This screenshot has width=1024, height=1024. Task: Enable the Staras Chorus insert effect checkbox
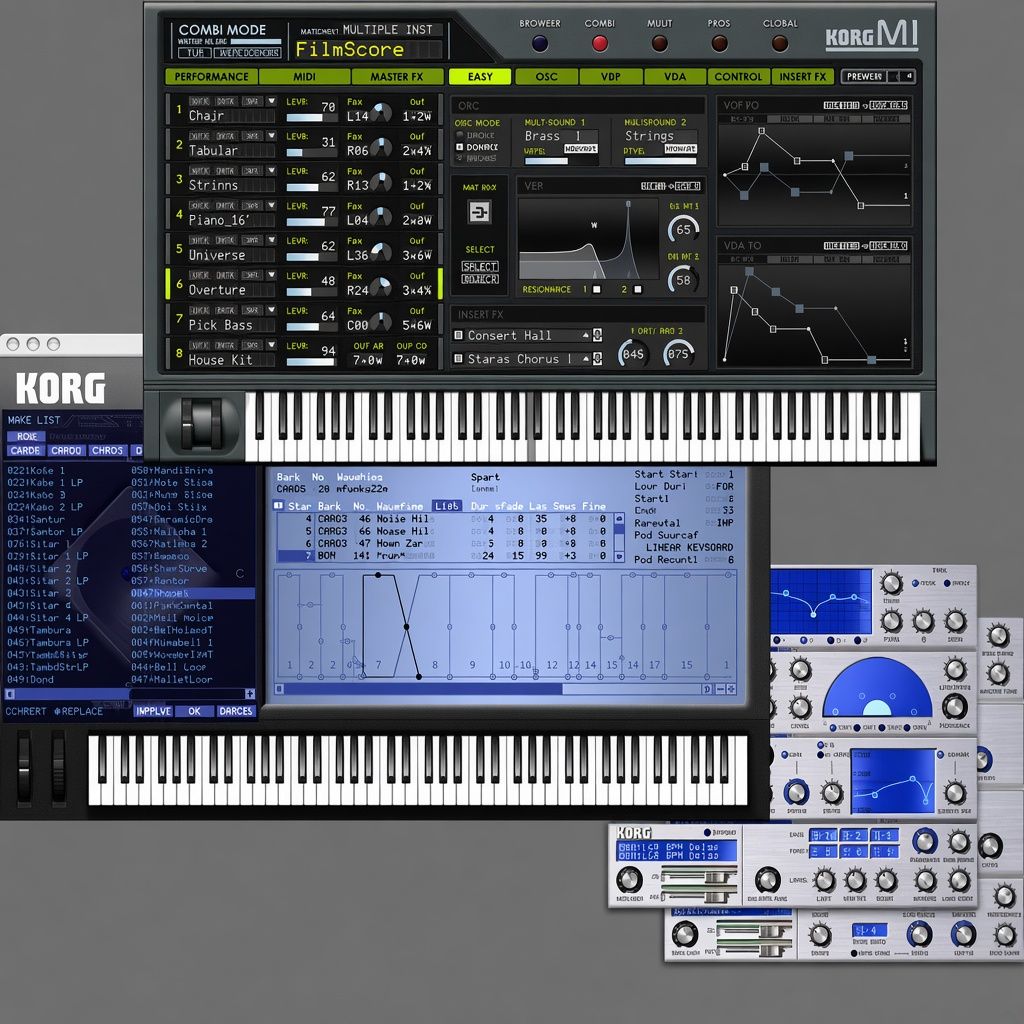point(458,359)
